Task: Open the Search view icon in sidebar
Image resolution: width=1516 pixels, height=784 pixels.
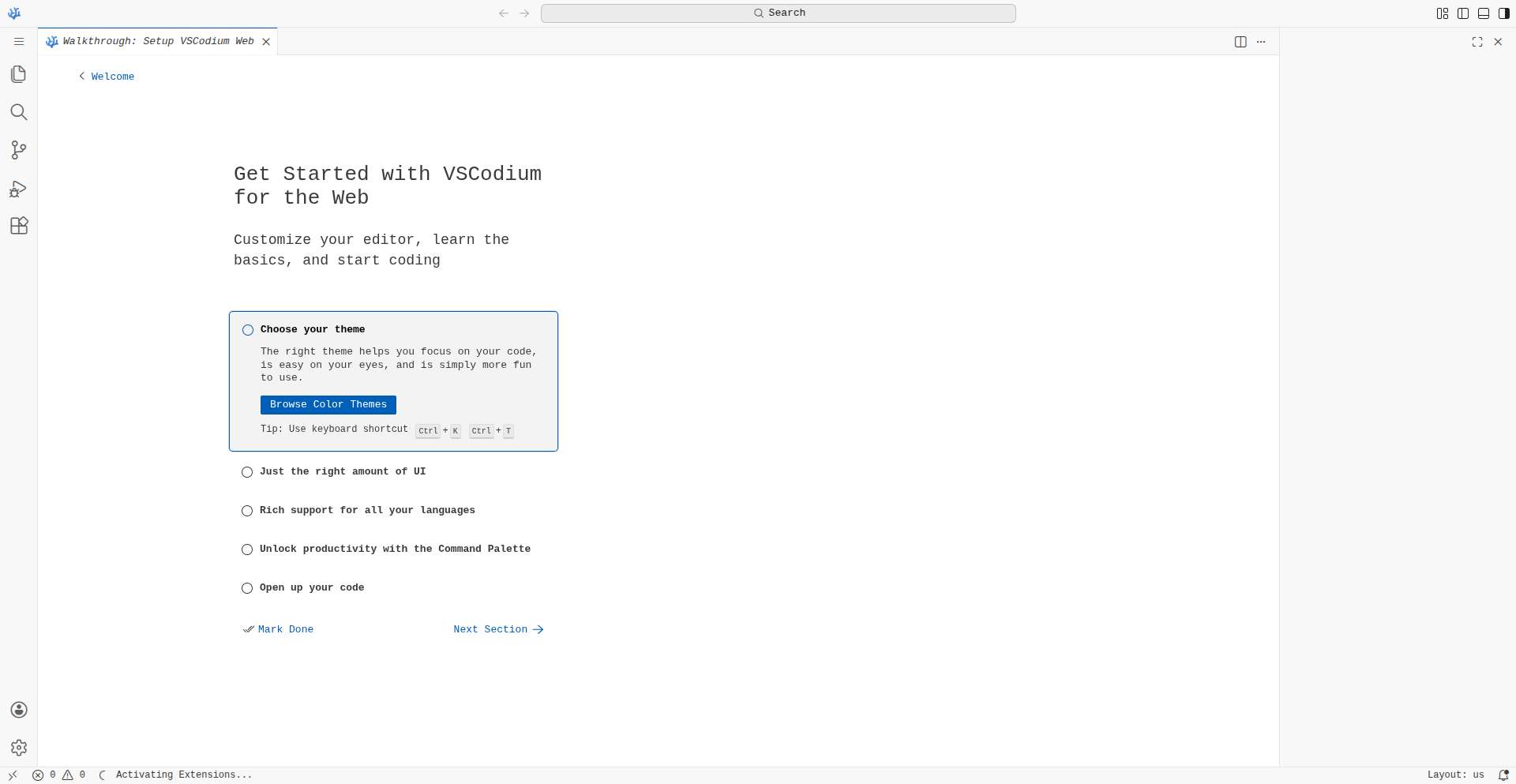Action: point(19,112)
